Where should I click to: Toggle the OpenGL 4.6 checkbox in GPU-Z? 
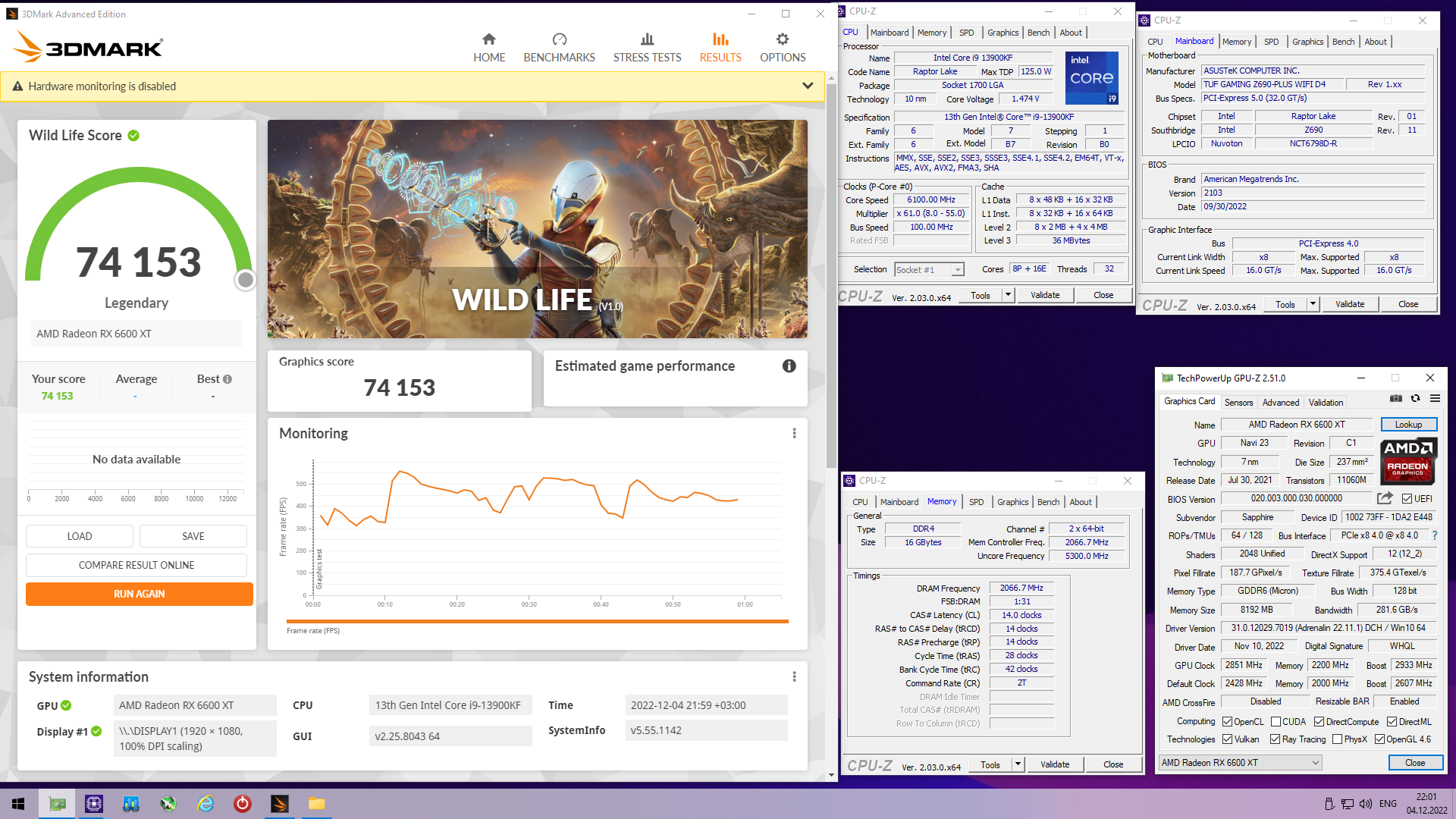coord(1379,739)
